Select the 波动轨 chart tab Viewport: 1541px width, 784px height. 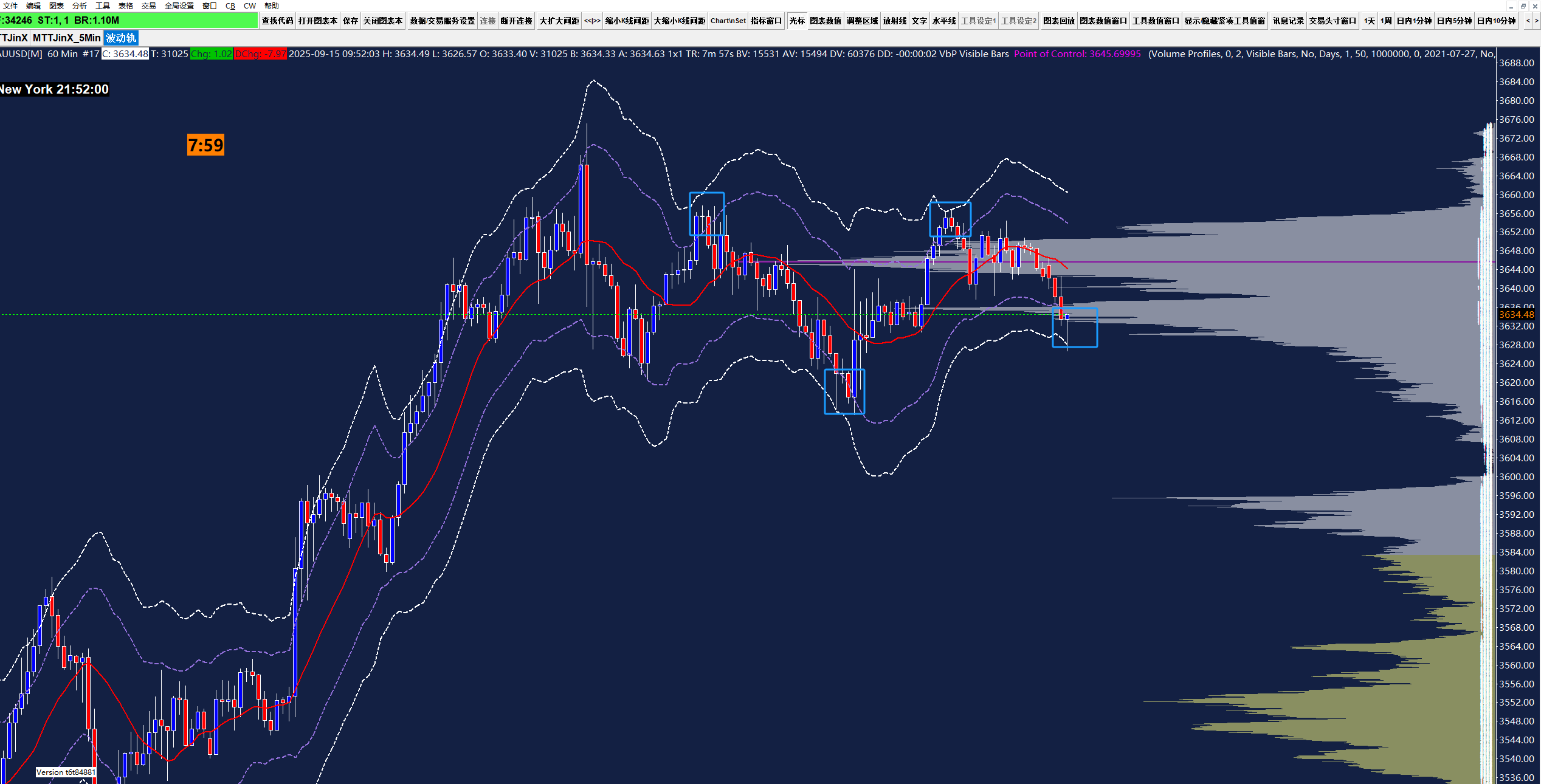121,38
